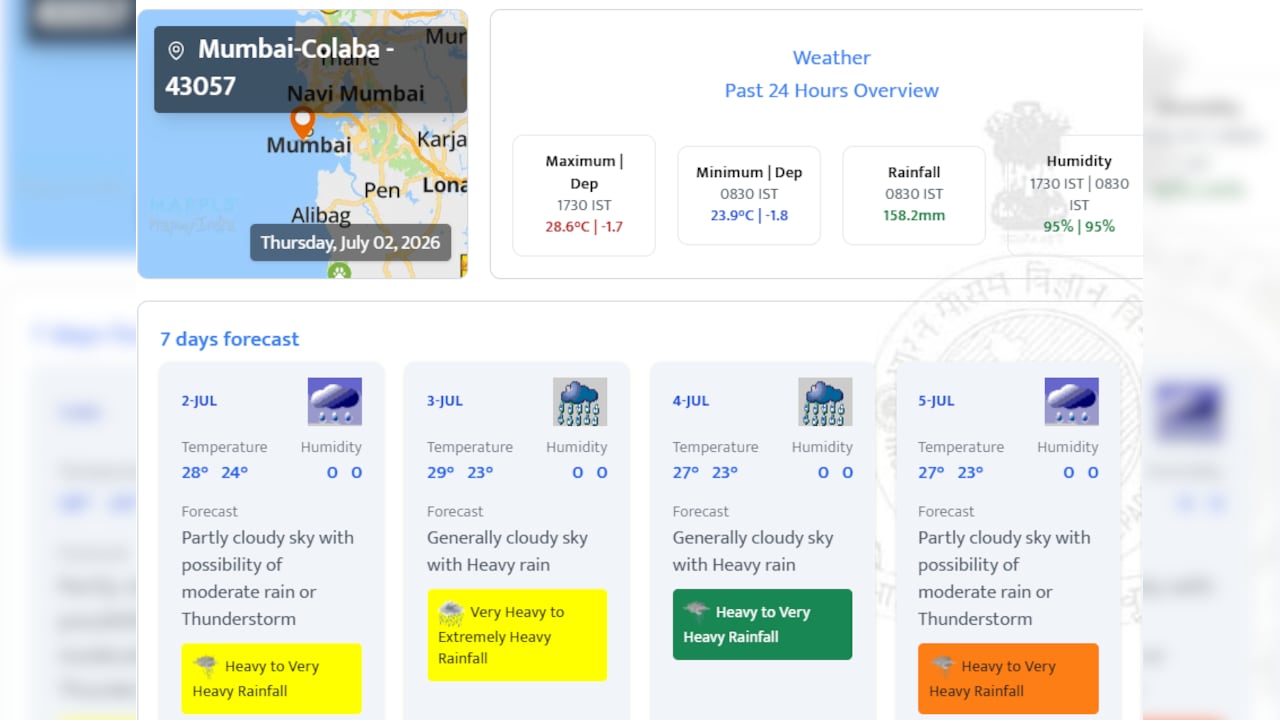The width and height of the screenshot is (1280, 720).
Task: Select the Rainfall 158.2mm card
Action: point(914,195)
